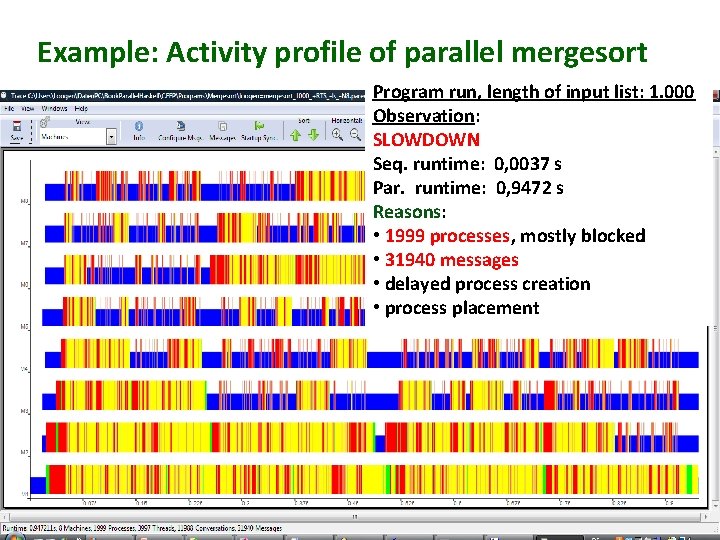Click the 'process placement' bullet

point(462,308)
